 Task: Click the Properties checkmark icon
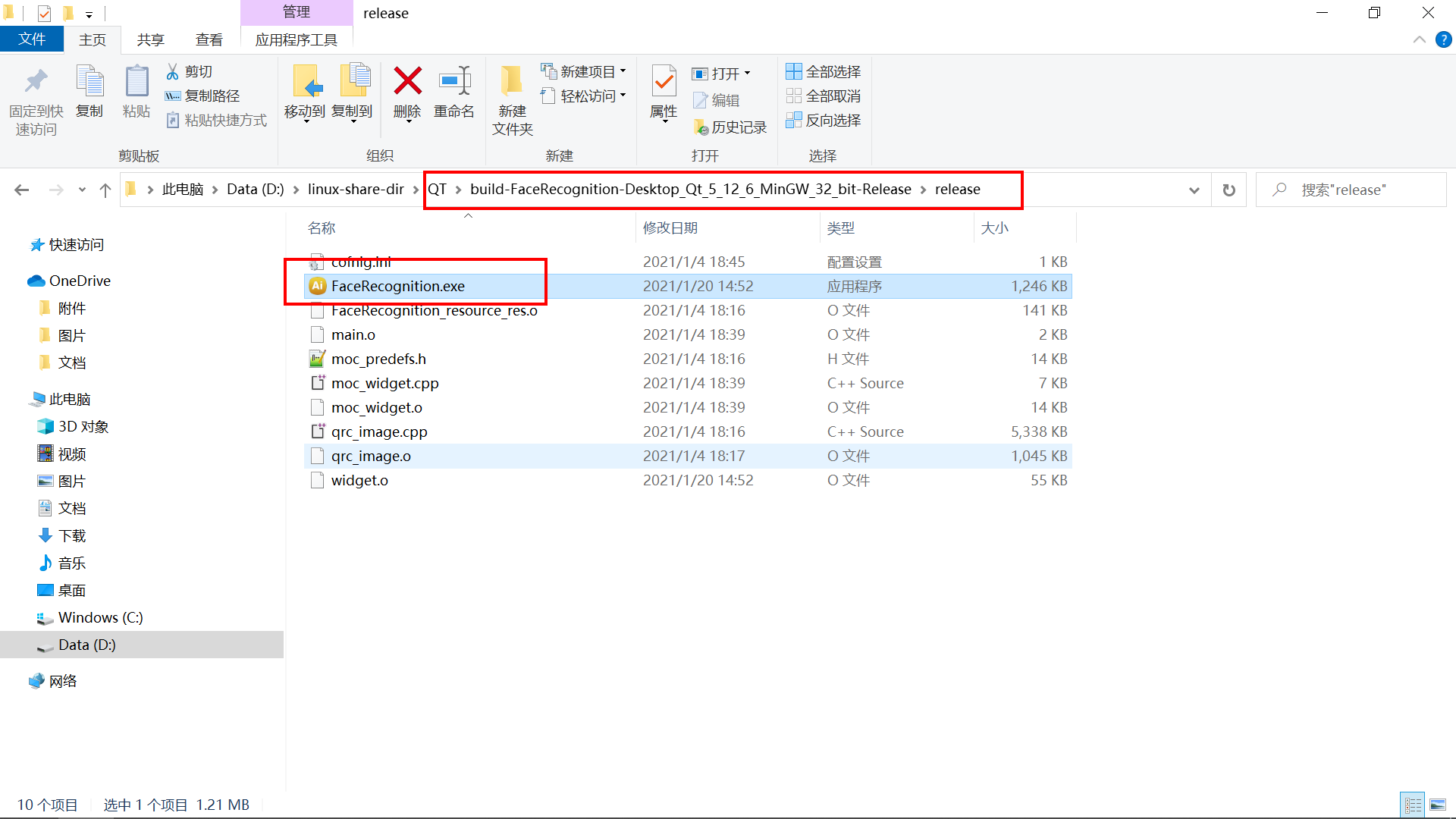tap(664, 81)
